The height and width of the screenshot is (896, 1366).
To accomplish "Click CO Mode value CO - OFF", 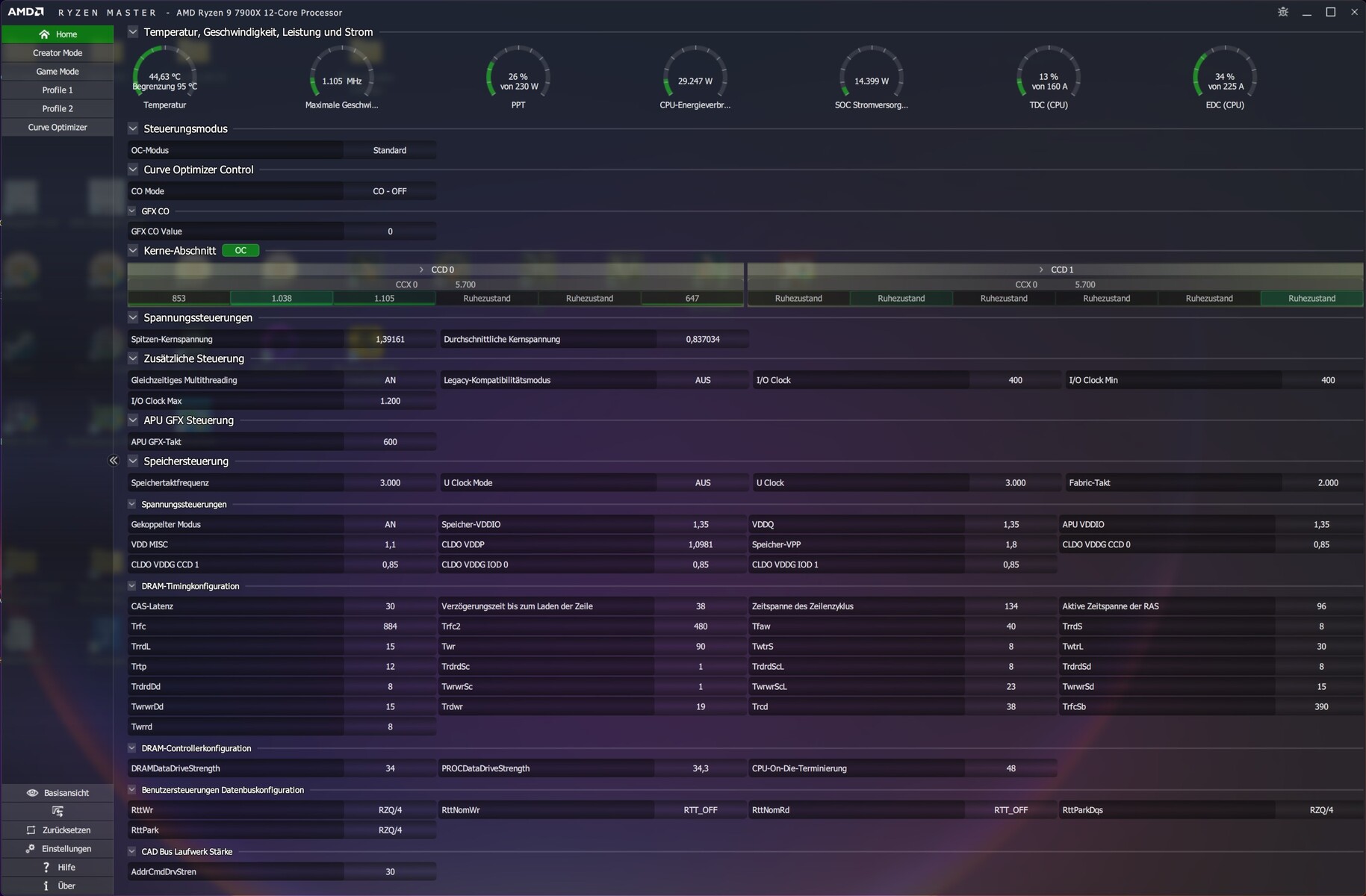I will coord(390,192).
